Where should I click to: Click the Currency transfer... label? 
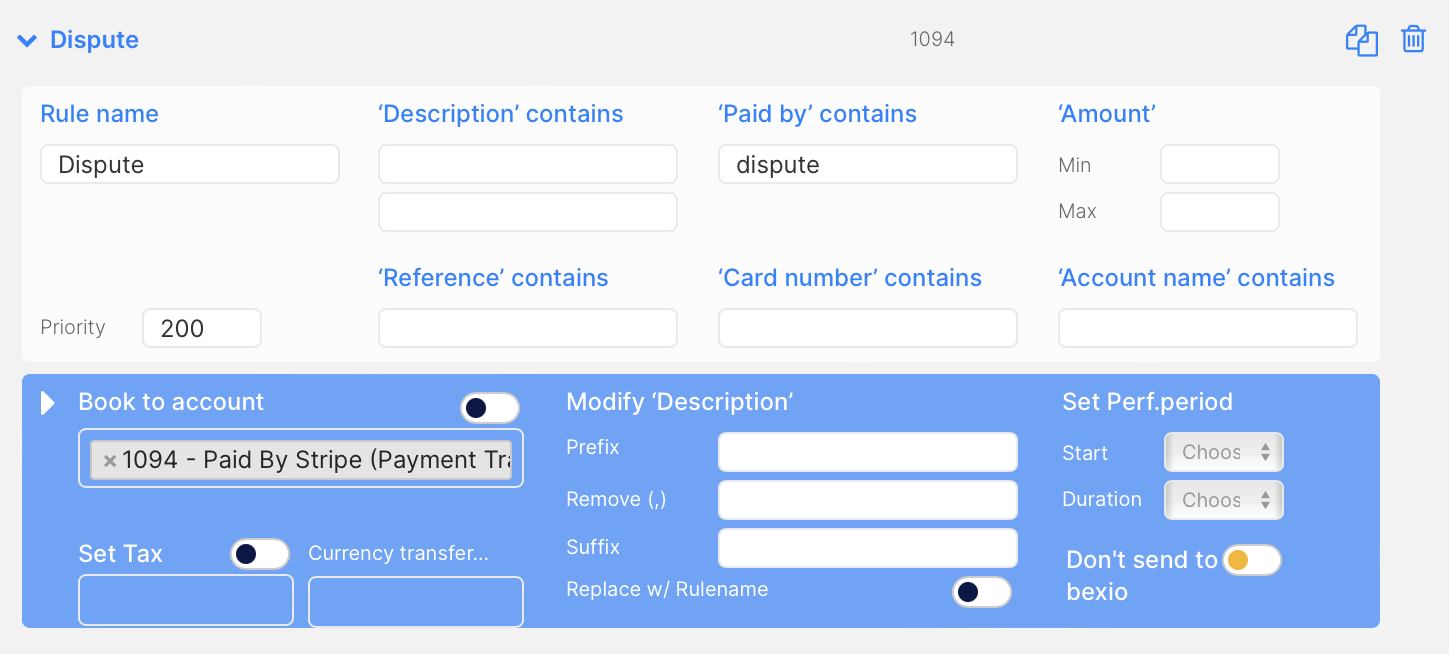(x=399, y=553)
